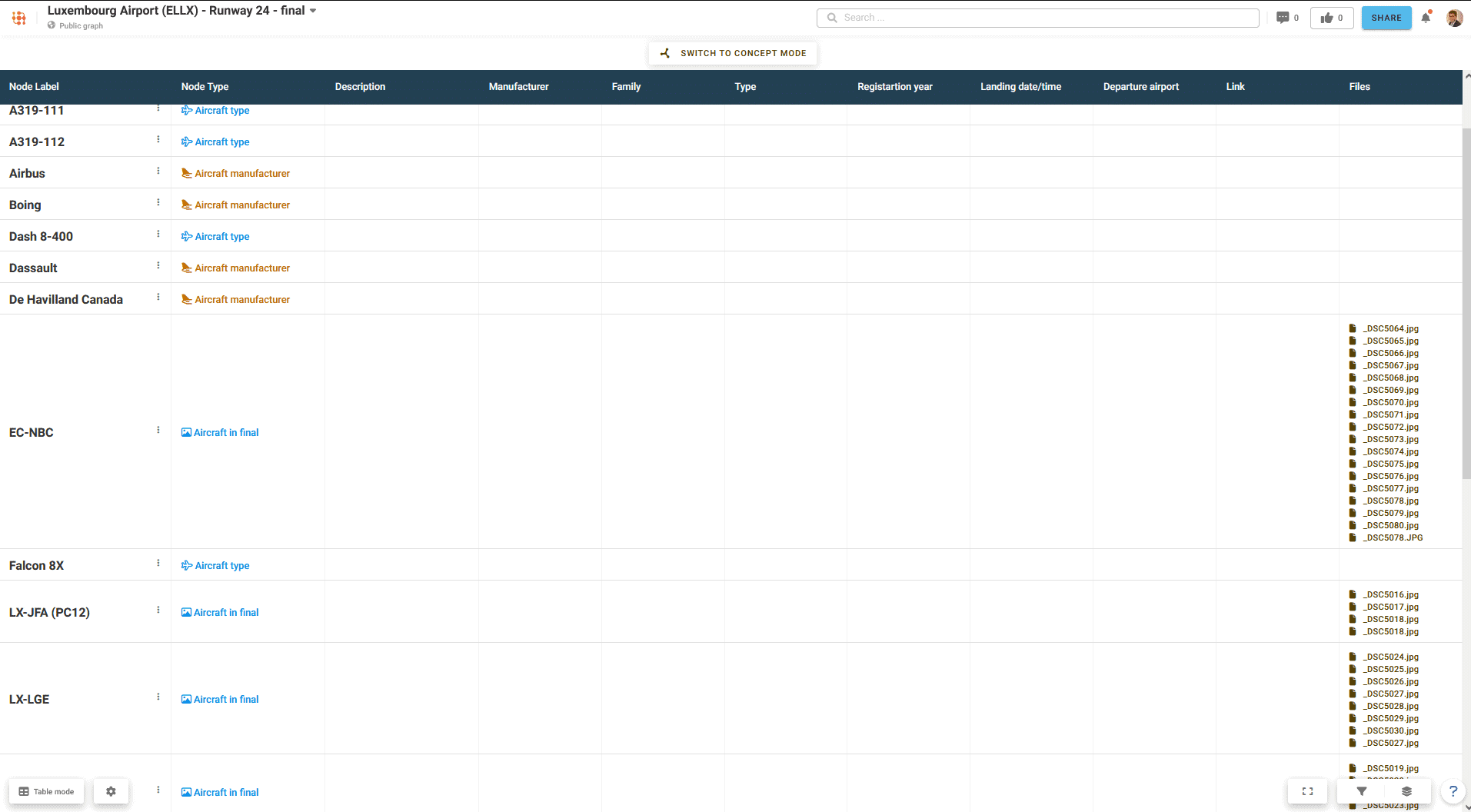Viewport: 1471px width, 812px height.
Task: Open file _DSC5030.jpg
Action: coord(1391,731)
